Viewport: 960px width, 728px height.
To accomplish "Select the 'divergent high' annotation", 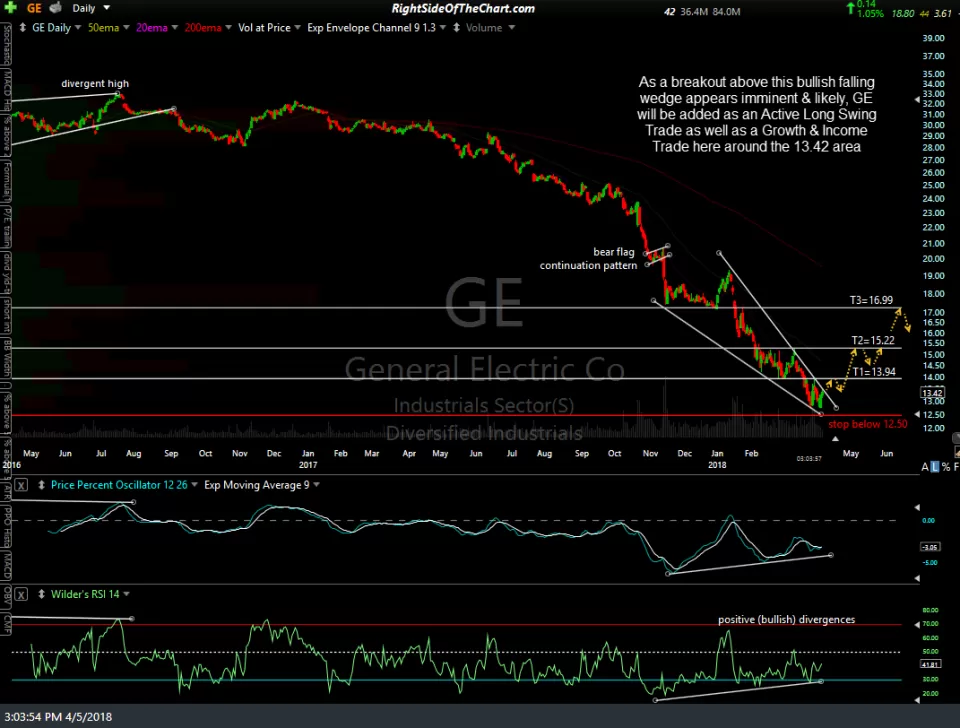I will [95, 83].
